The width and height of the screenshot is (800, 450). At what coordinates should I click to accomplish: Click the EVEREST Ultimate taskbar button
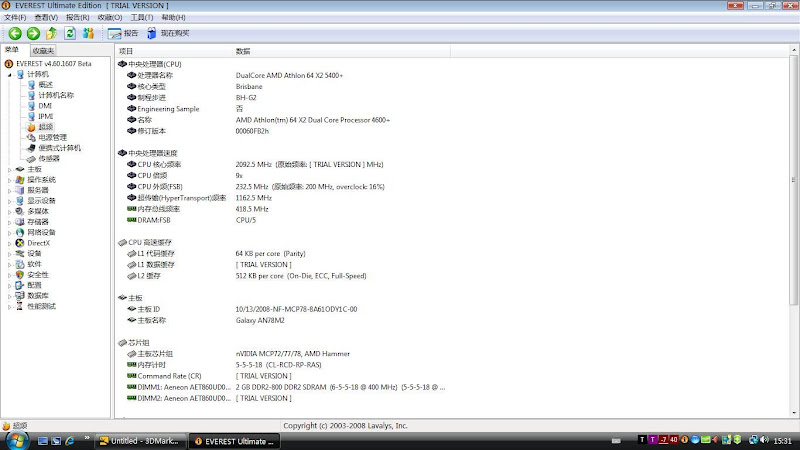point(234,441)
